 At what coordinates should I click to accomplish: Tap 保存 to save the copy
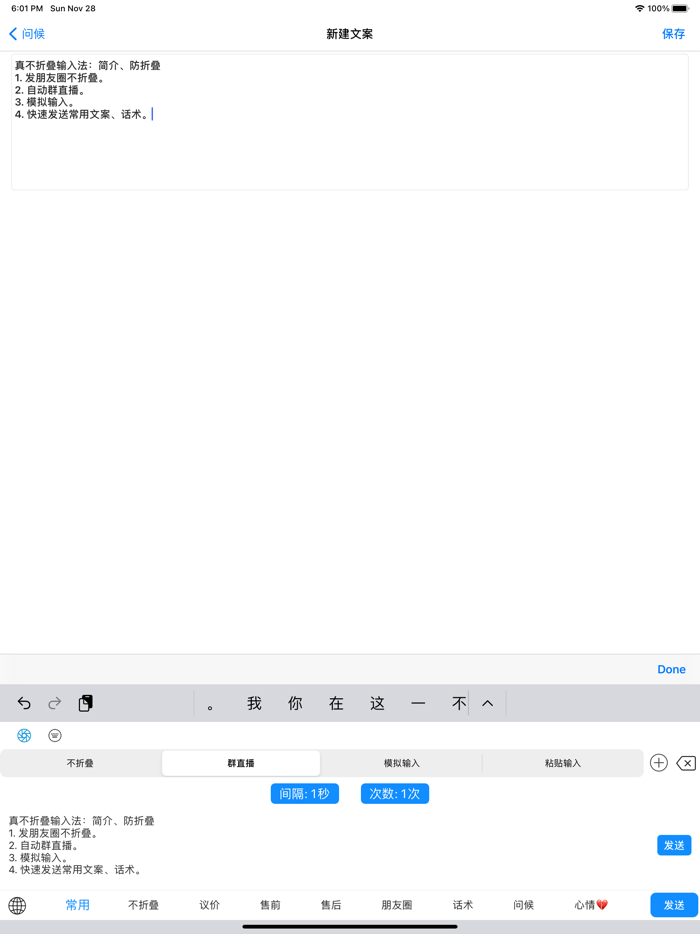point(673,34)
